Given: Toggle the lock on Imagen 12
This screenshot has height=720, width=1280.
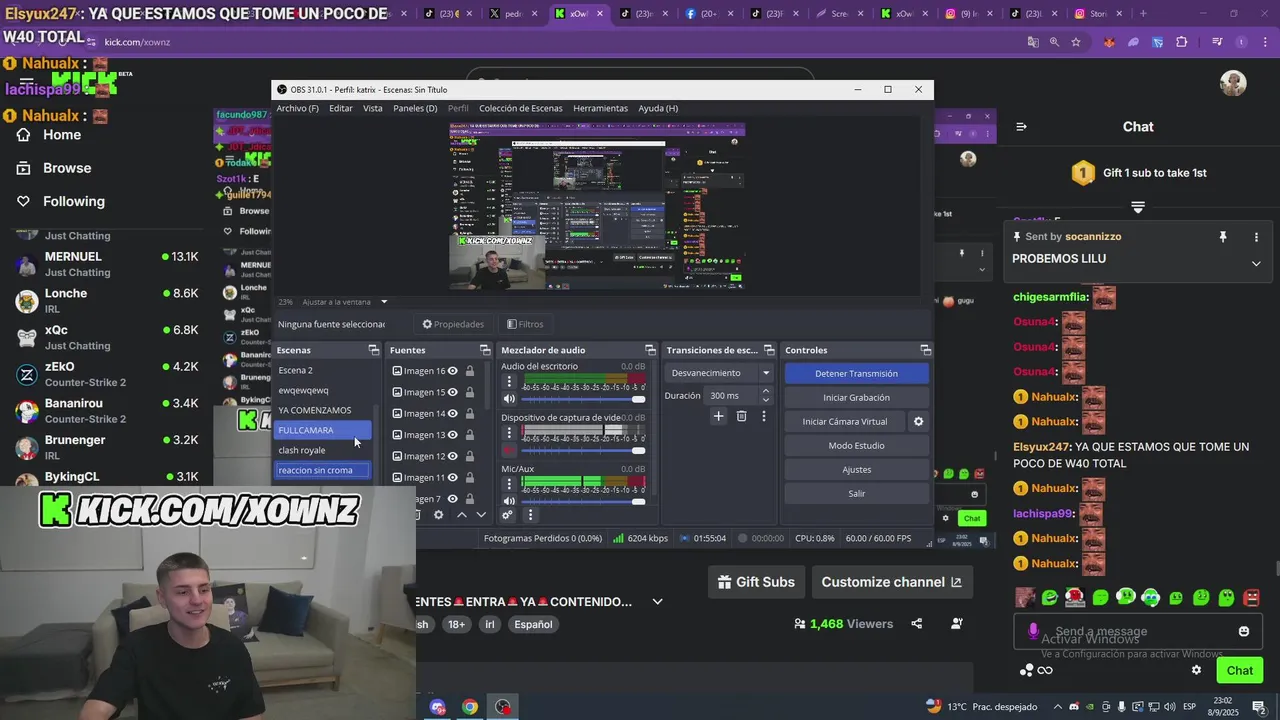Looking at the screenshot, I should pos(469,456).
